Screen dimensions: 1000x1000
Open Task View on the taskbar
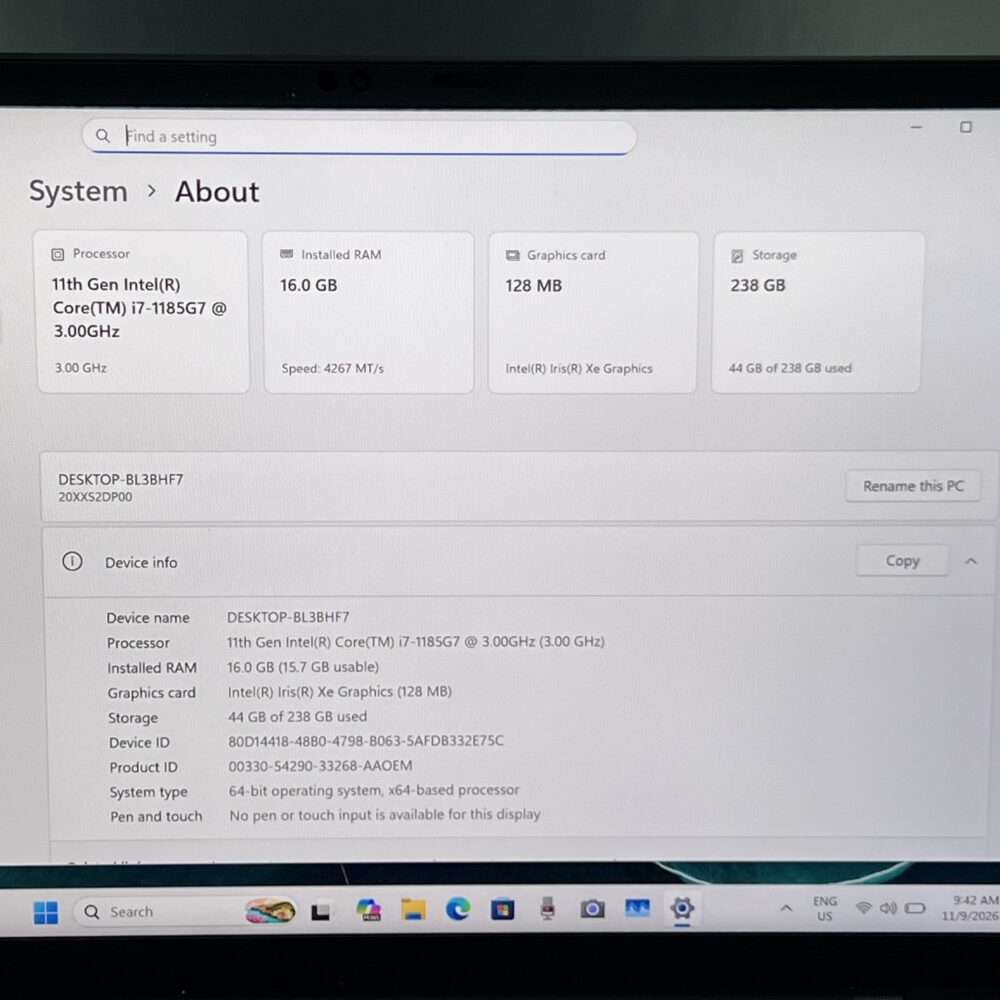[x=321, y=912]
